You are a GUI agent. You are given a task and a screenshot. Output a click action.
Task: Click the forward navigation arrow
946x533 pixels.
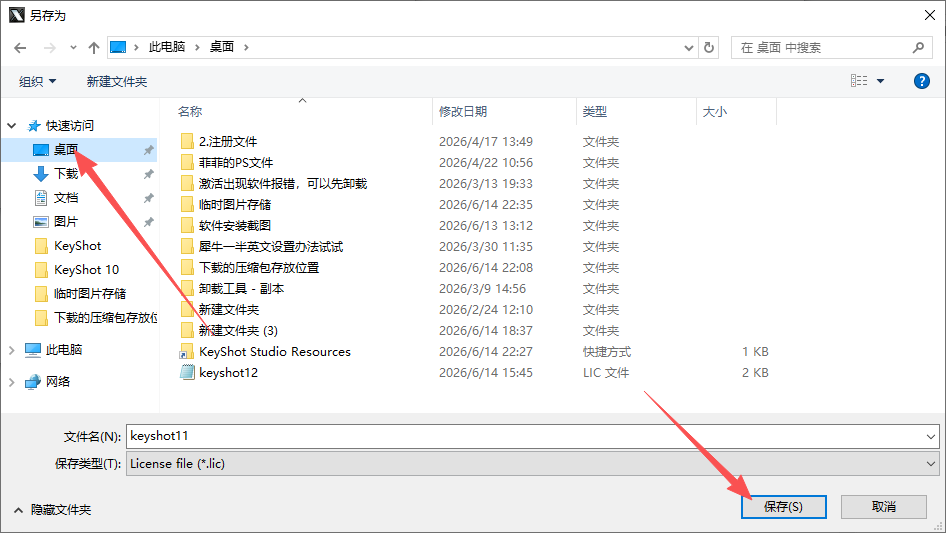coord(50,48)
